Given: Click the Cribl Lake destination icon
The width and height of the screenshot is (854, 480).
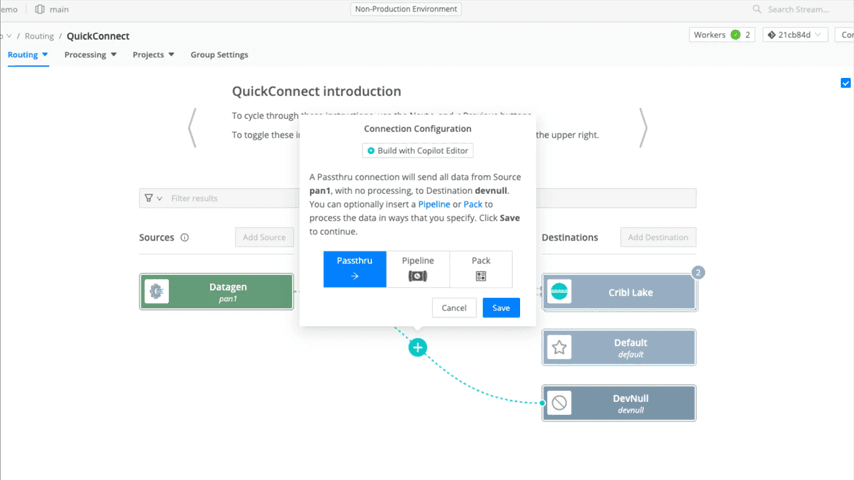Looking at the screenshot, I should (x=560, y=292).
